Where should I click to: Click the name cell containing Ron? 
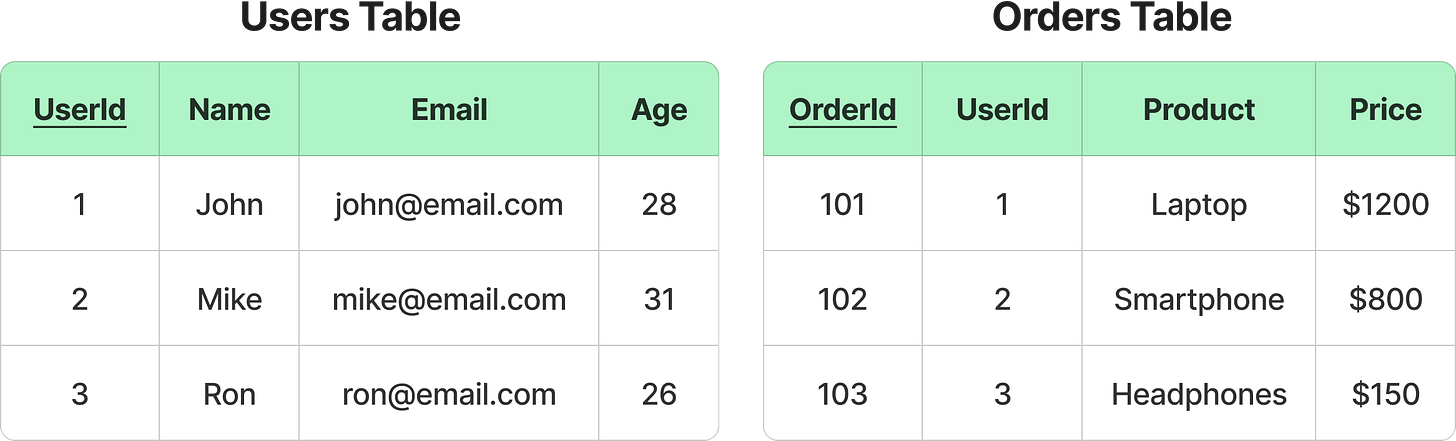(229, 394)
